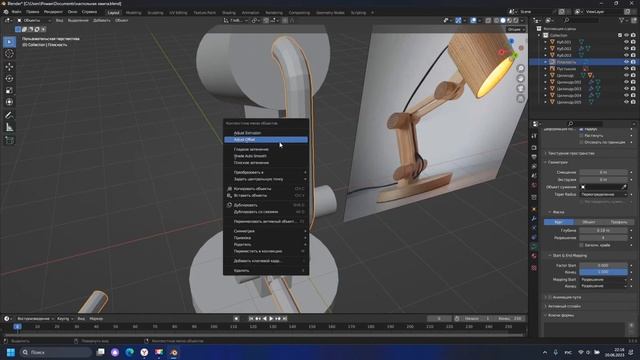The height and width of the screenshot is (360, 640).
Task: Select the Move tool in left toolbar
Action: point(9,66)
